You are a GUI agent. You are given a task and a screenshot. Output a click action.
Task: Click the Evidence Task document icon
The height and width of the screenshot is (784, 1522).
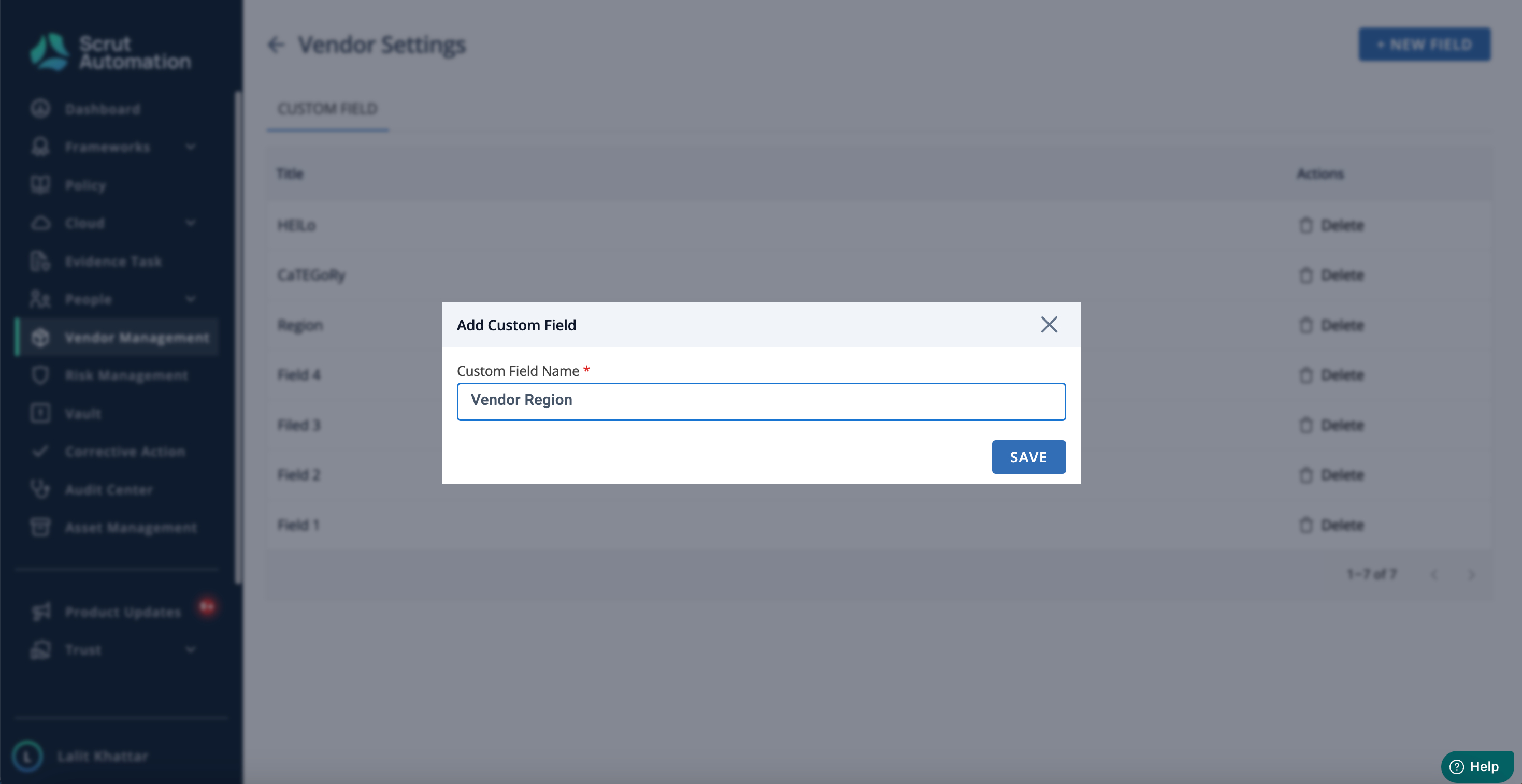point(40,261)
